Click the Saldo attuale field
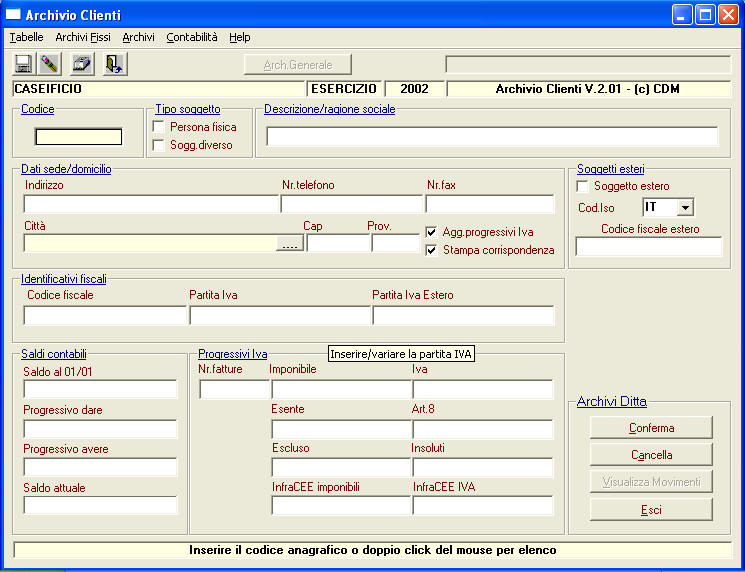 100,505
